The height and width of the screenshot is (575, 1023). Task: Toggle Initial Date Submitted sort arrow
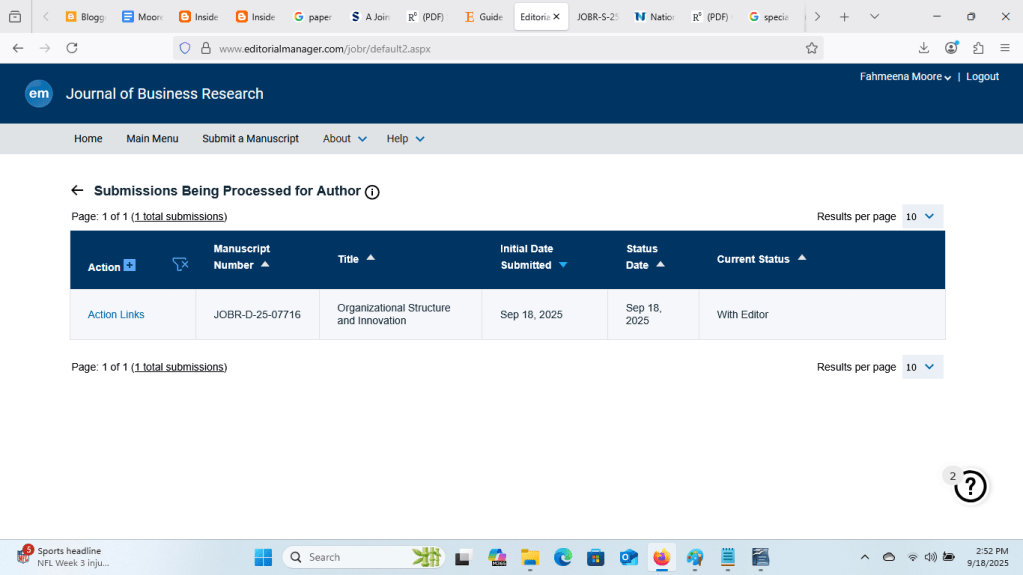click(x=563, y=265)
